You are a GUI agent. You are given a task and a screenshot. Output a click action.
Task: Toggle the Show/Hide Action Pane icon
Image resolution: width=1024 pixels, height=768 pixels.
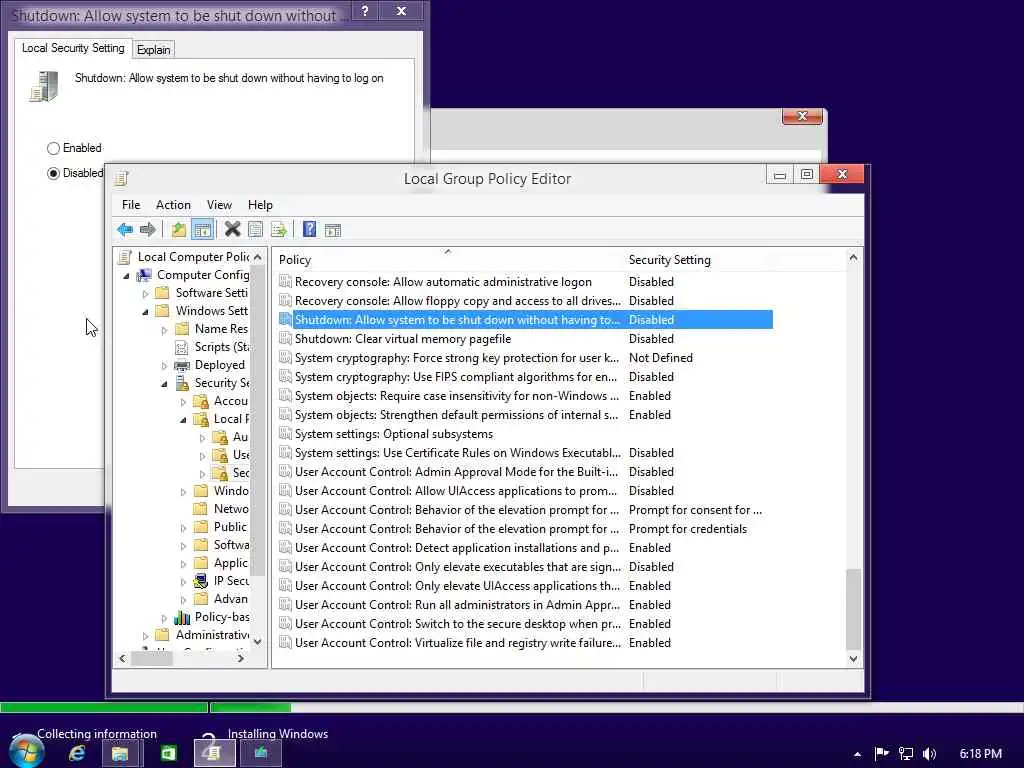pyautogui.click(x=333, y=230)
